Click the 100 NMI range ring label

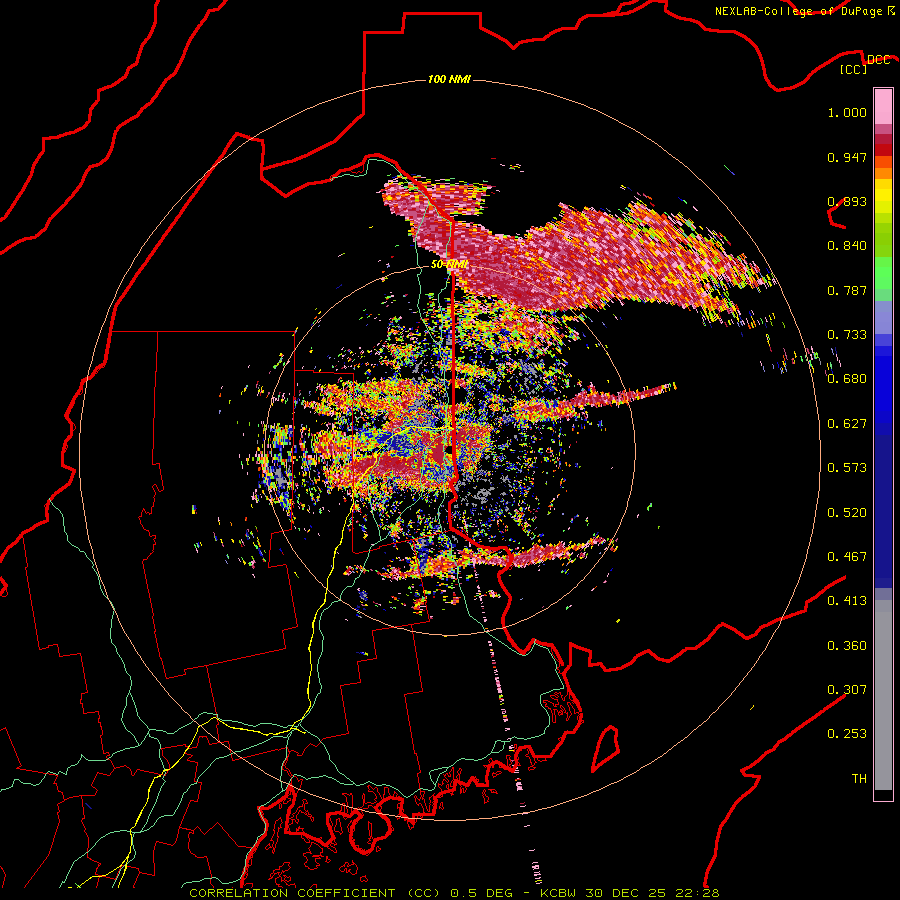(x=449, y=79)
